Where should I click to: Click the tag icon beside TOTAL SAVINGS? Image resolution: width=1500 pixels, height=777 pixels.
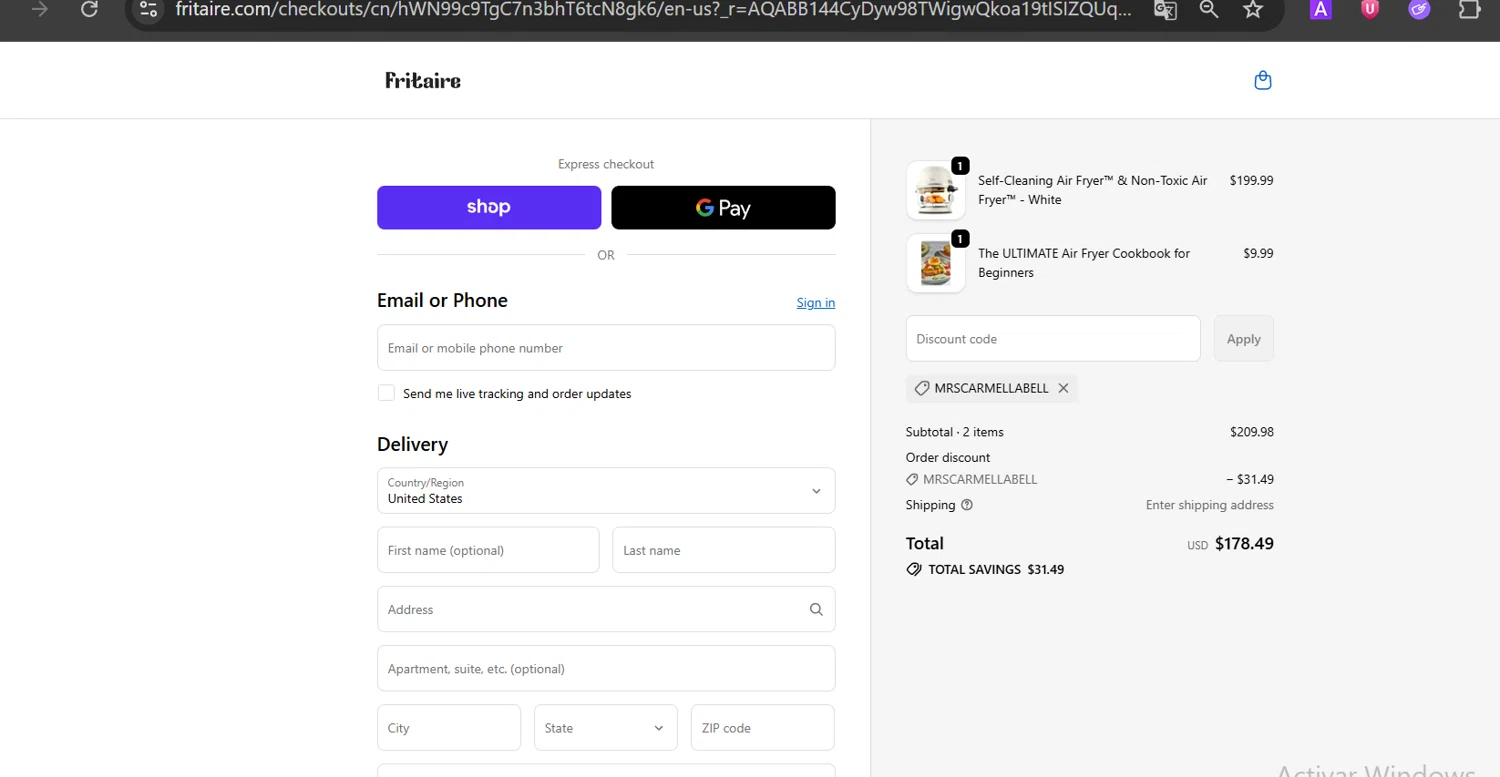coord(914,569)
